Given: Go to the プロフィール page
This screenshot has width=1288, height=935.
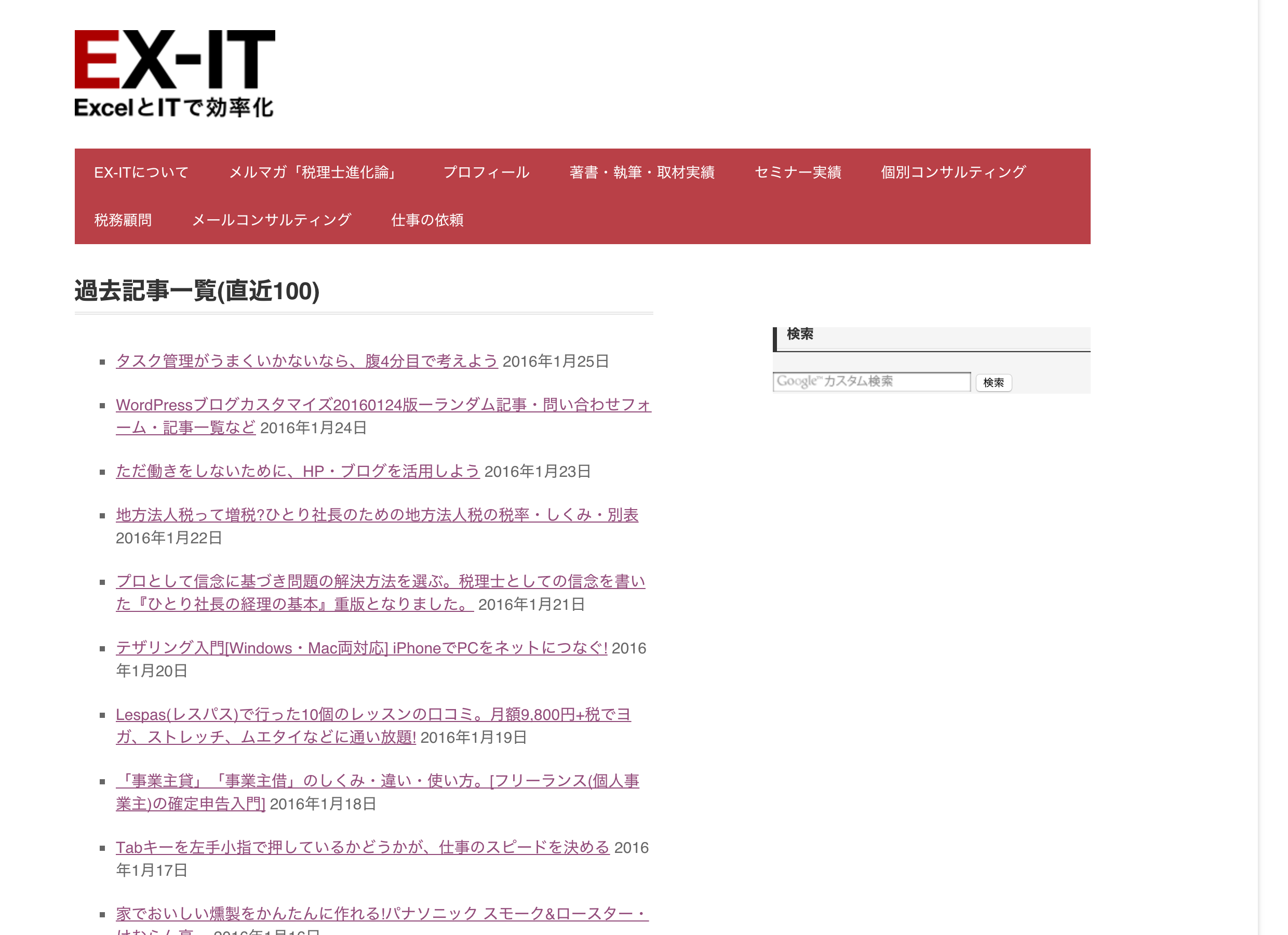Looking at the screenshot, I should (x=486, y=172).
